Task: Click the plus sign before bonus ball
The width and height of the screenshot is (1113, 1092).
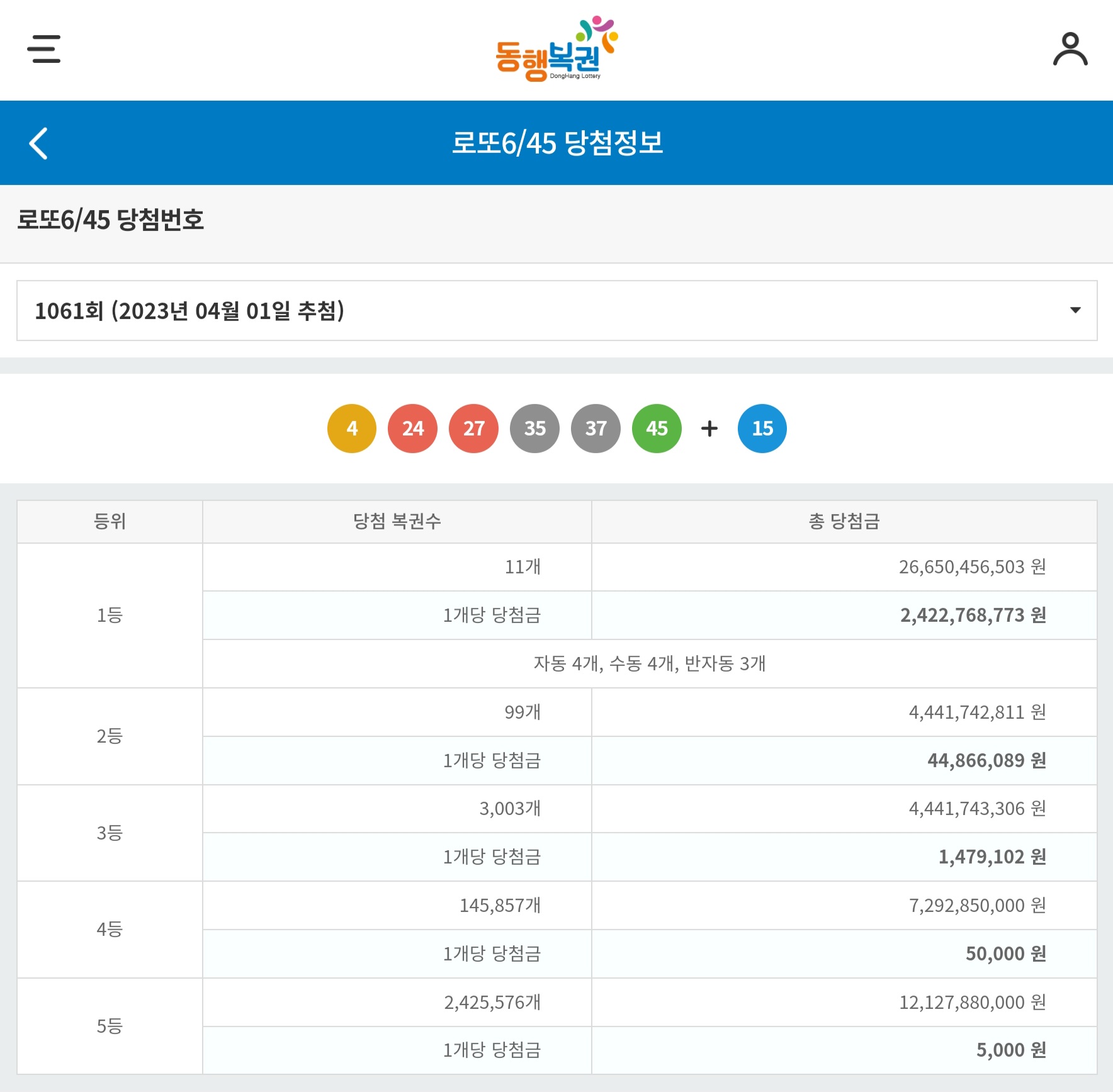Action: [709, 429]
